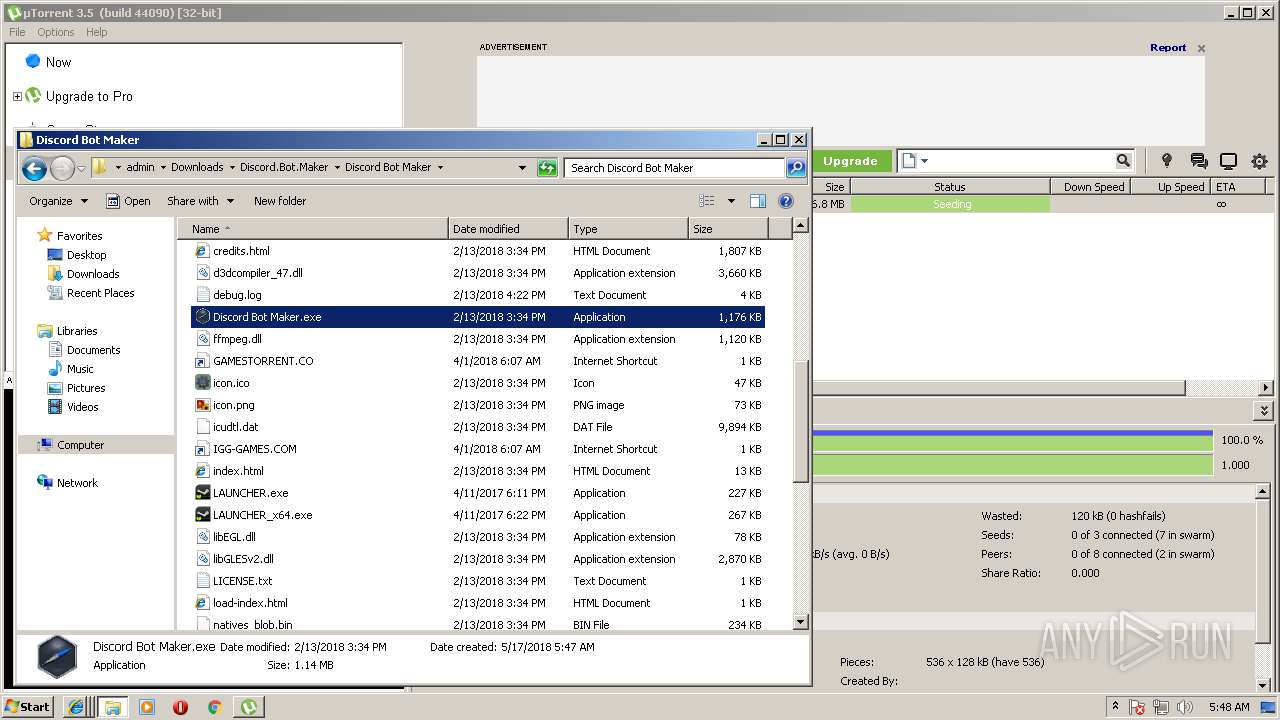
Task: Click the change view icon in Explorer
Action: click(x=707, y=201)
